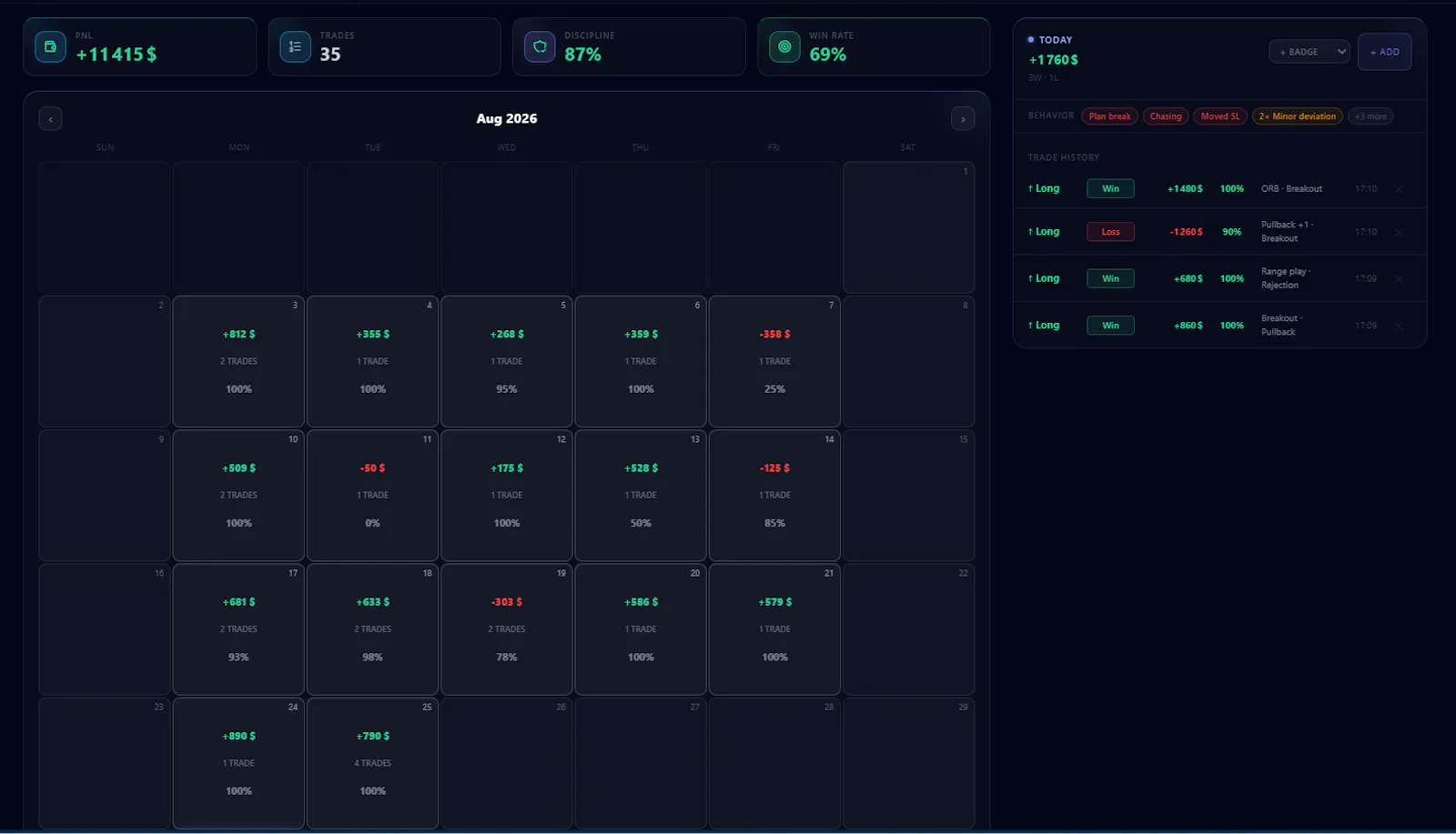1456x834 pixels.
Task: Open Aug 11 day with -50 $
Action: (372, 495)
